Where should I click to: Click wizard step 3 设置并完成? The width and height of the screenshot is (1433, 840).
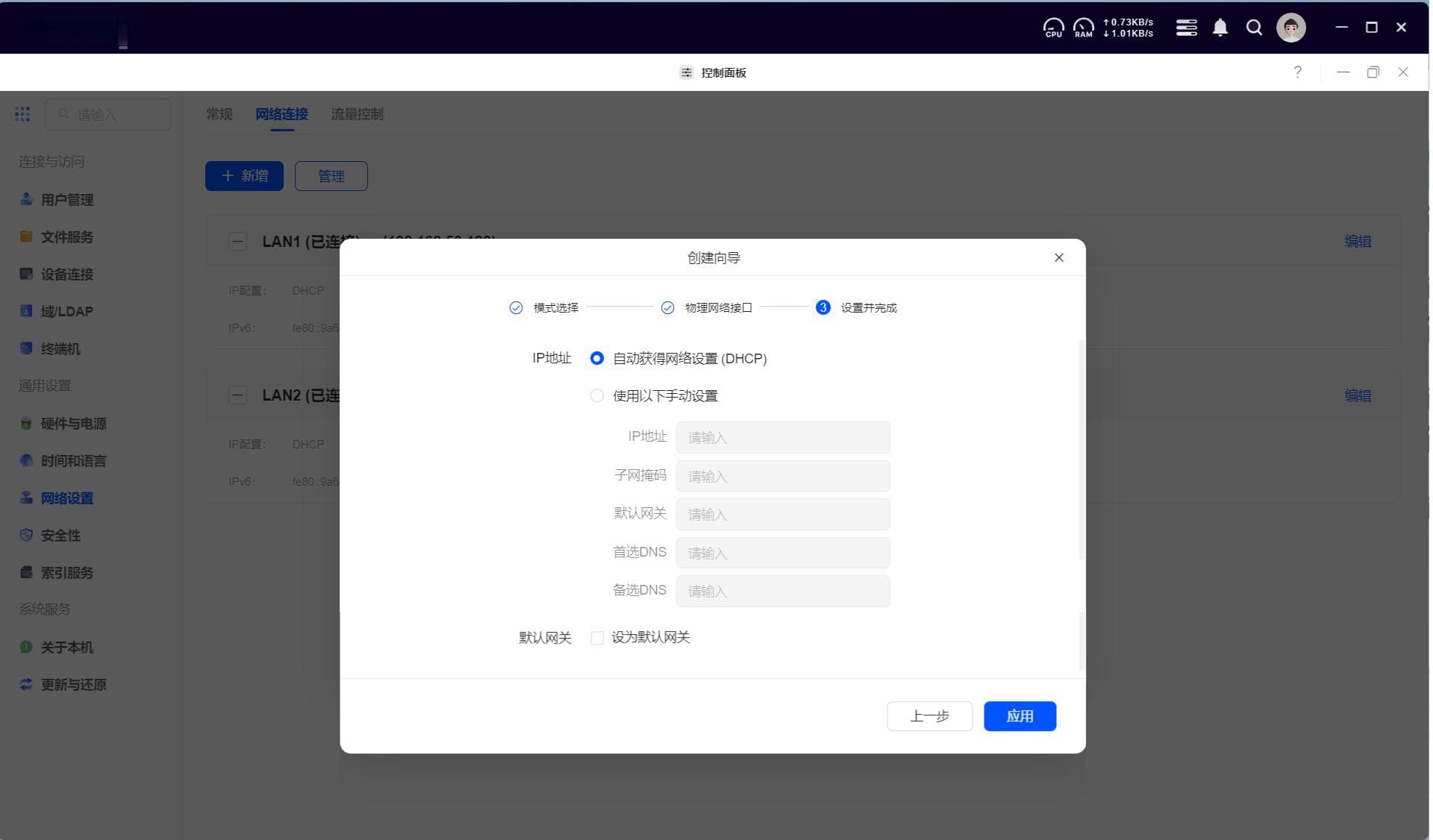pyautogui.click(x=856, y=307)
